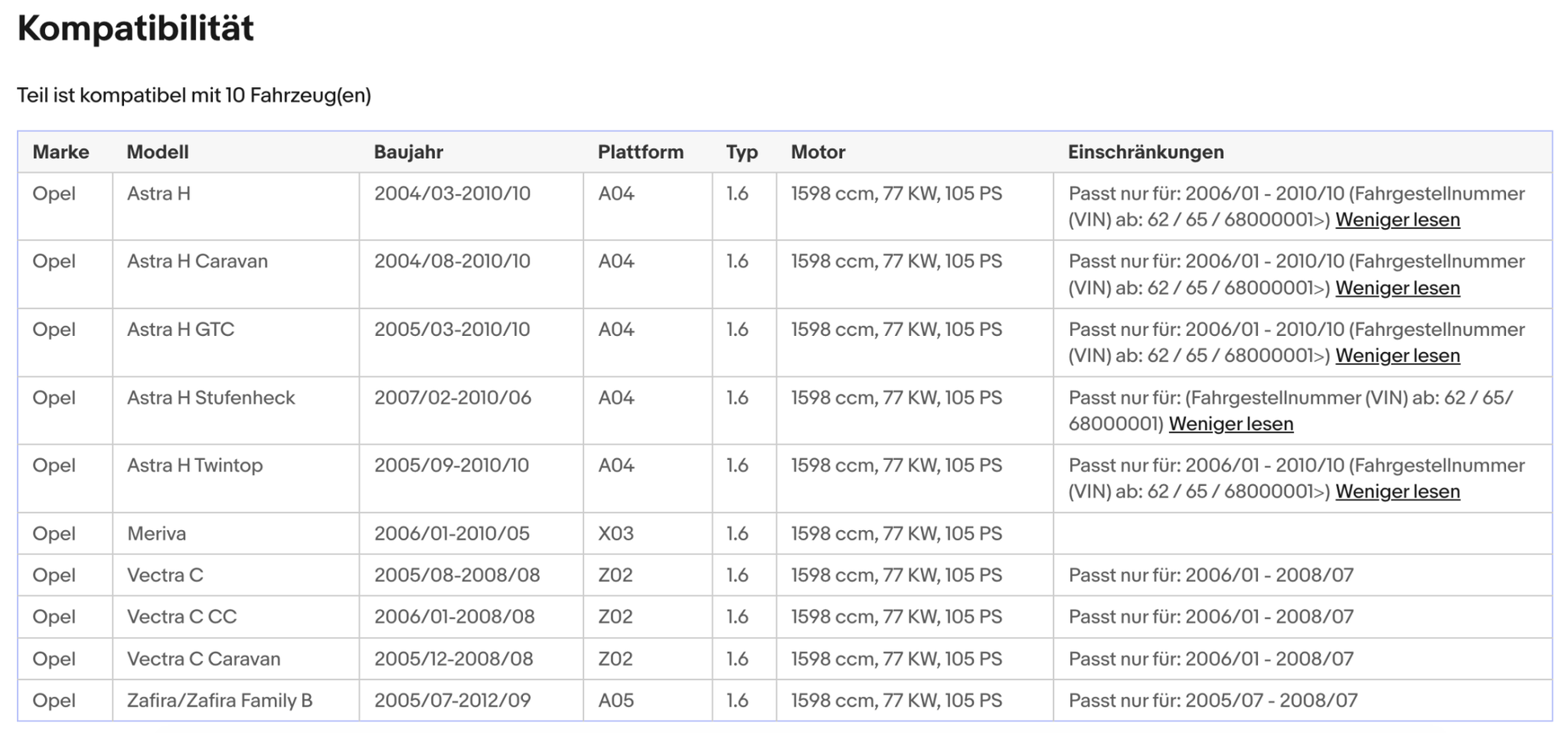Image resolution: width=1568 pixels, height=733 pixels.
Task: Click 'Weniger lesen' in Astra H Twintop row
Action: (x=1396, y=492)
